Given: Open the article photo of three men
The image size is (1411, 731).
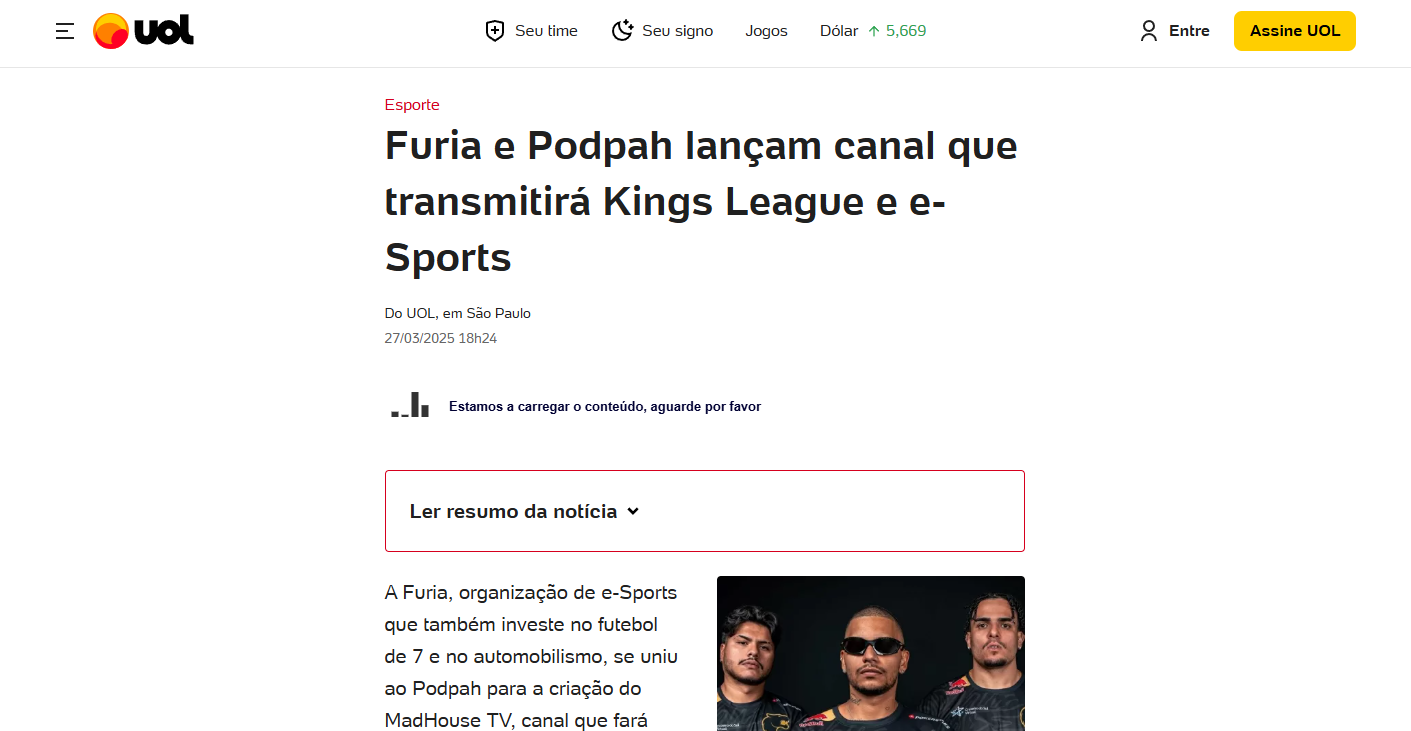Looking at the screenshot, I should click(871, 653).
